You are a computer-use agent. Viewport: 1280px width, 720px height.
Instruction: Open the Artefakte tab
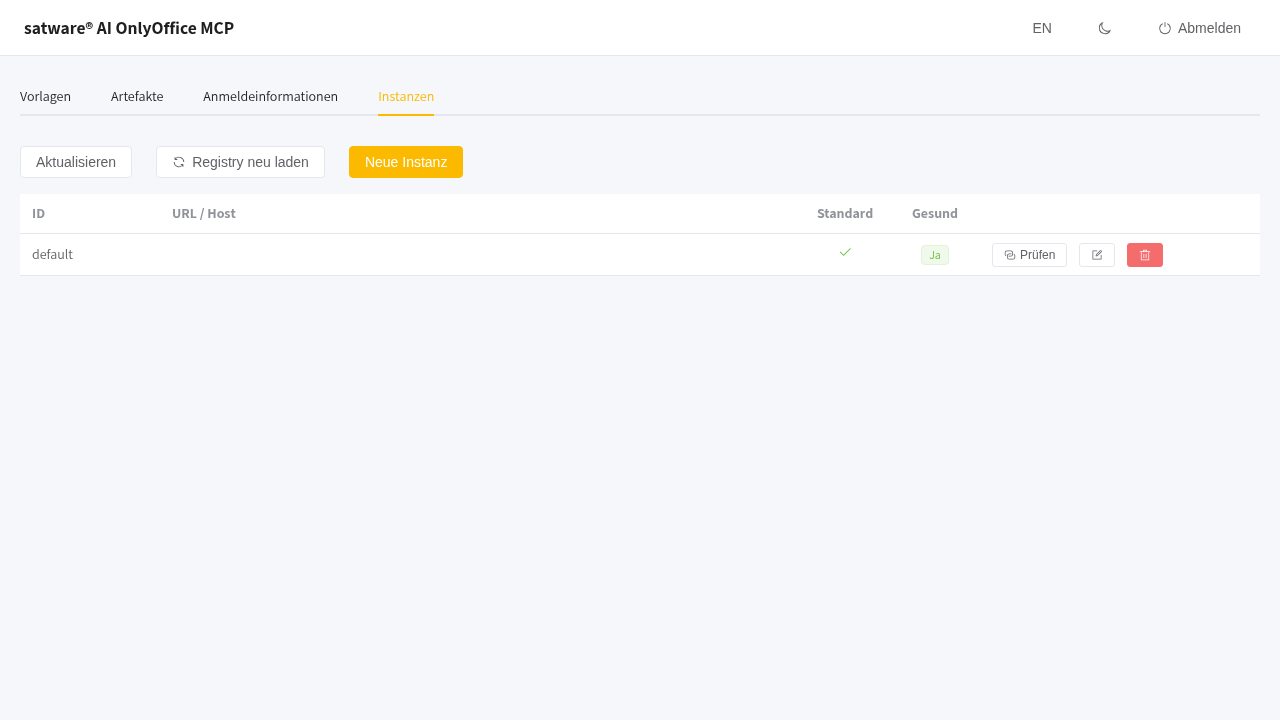137,96
